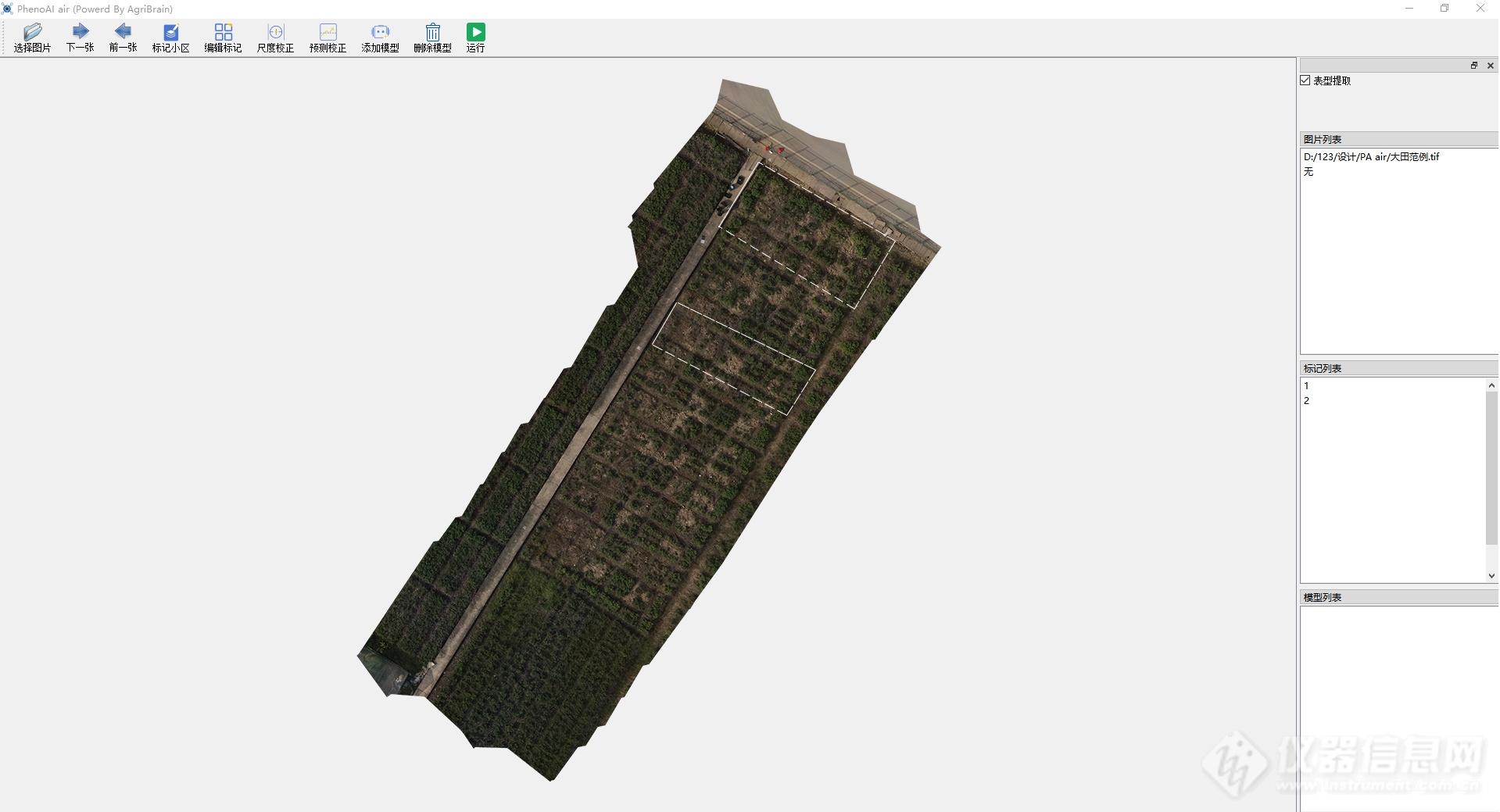
Task: Click the upper dashed plot rectangle on field
Action: tap(807, 234)
